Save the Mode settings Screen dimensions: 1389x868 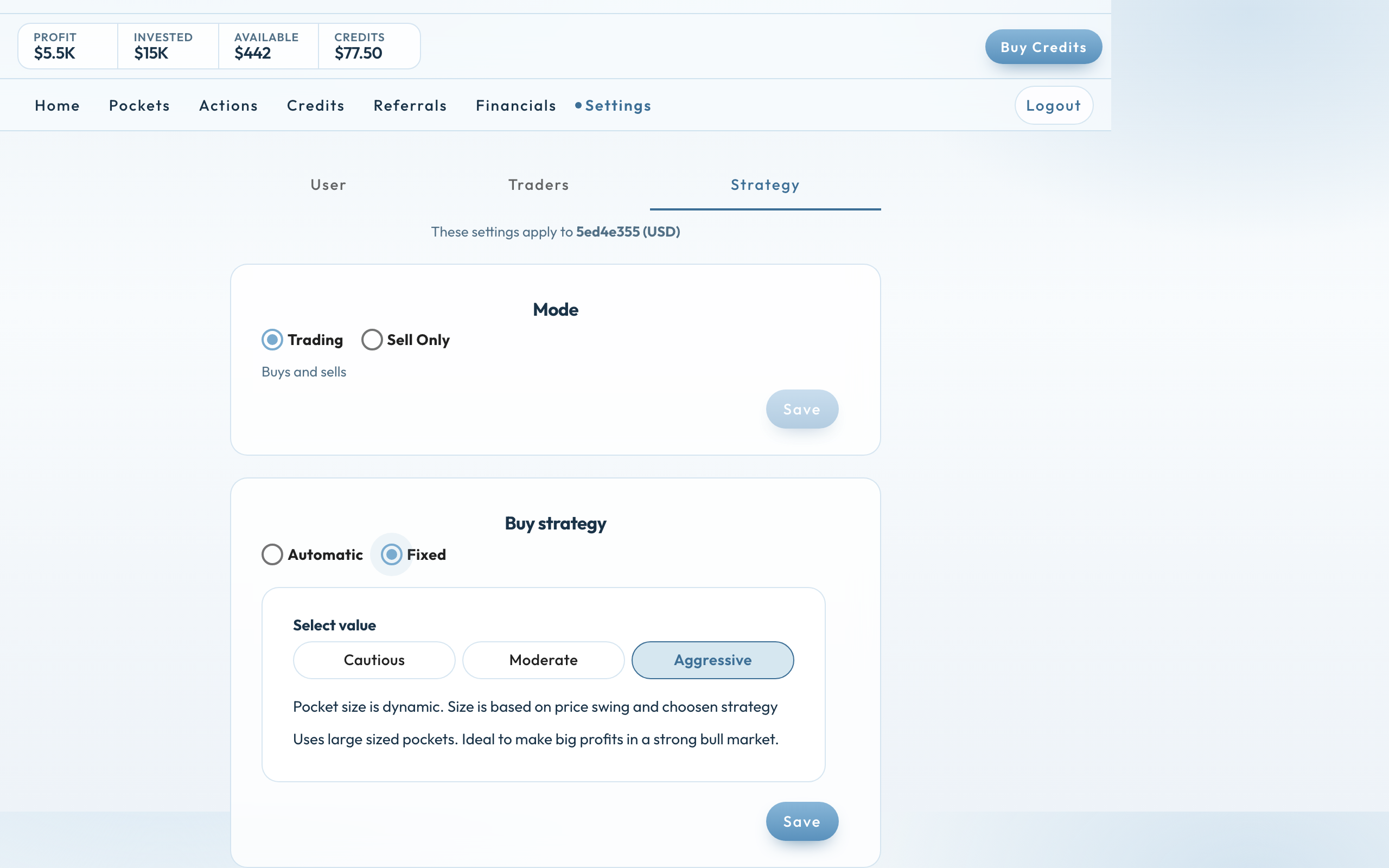point(802,409)
